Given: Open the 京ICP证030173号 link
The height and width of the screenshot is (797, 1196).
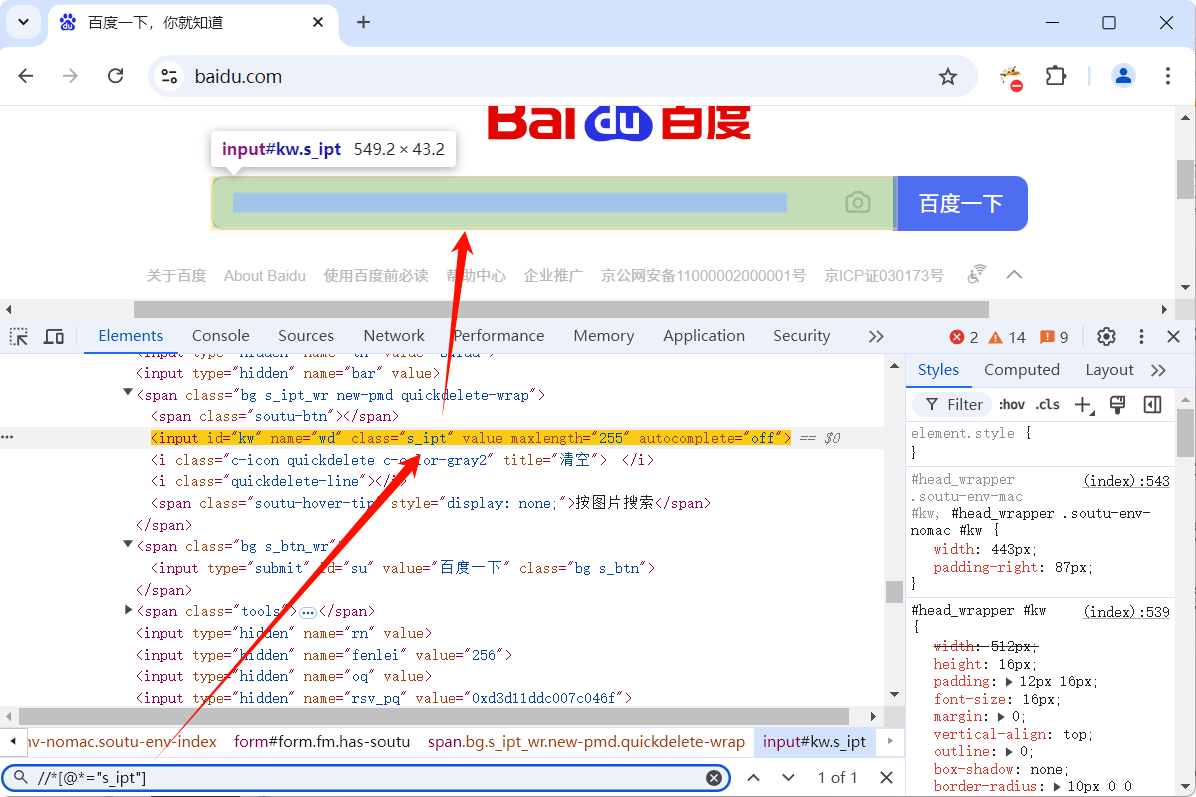Looking at the screenshot, I should tap(883, 275).
